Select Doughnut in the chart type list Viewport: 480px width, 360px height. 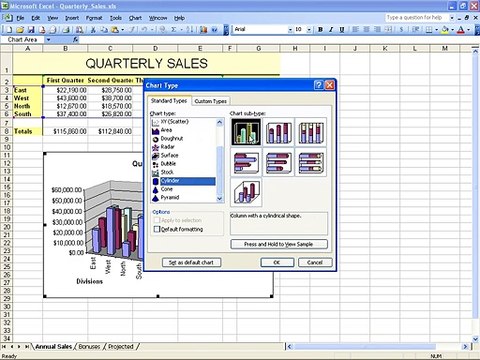point(183,138)
